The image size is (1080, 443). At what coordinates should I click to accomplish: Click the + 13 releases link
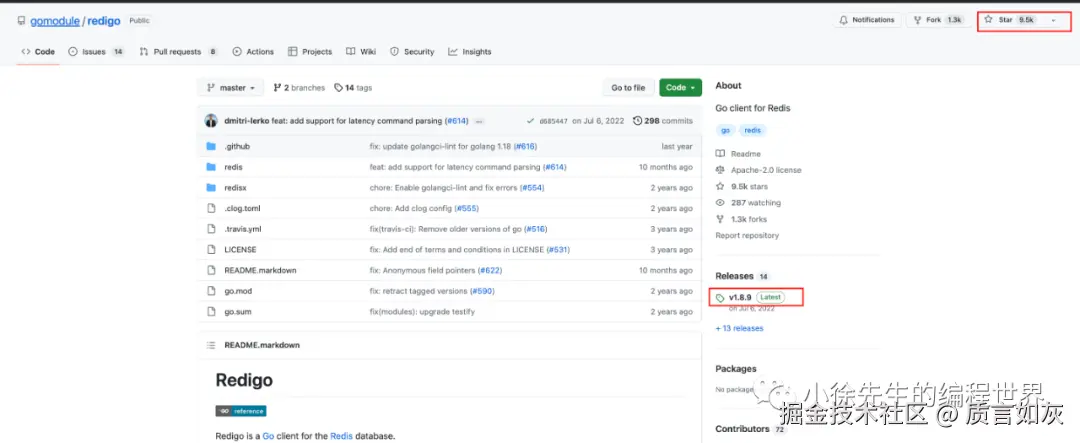click(x=740, y=328)
